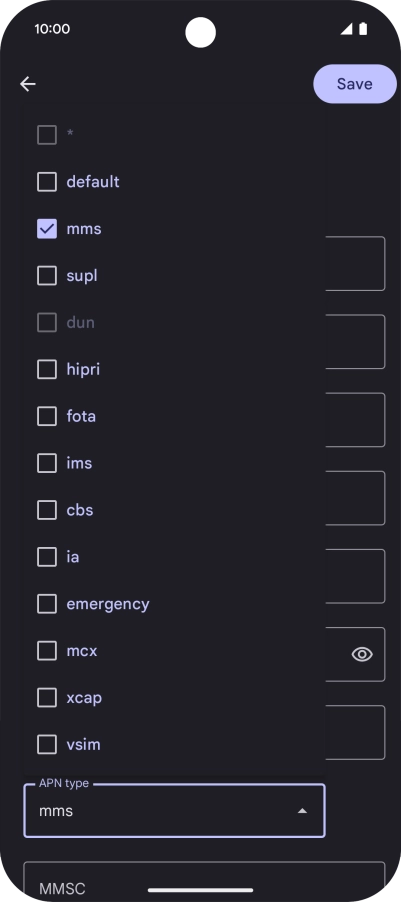Tap the battery icon in status bar
Screen dimensions: 401x902
tap(363, 29)
